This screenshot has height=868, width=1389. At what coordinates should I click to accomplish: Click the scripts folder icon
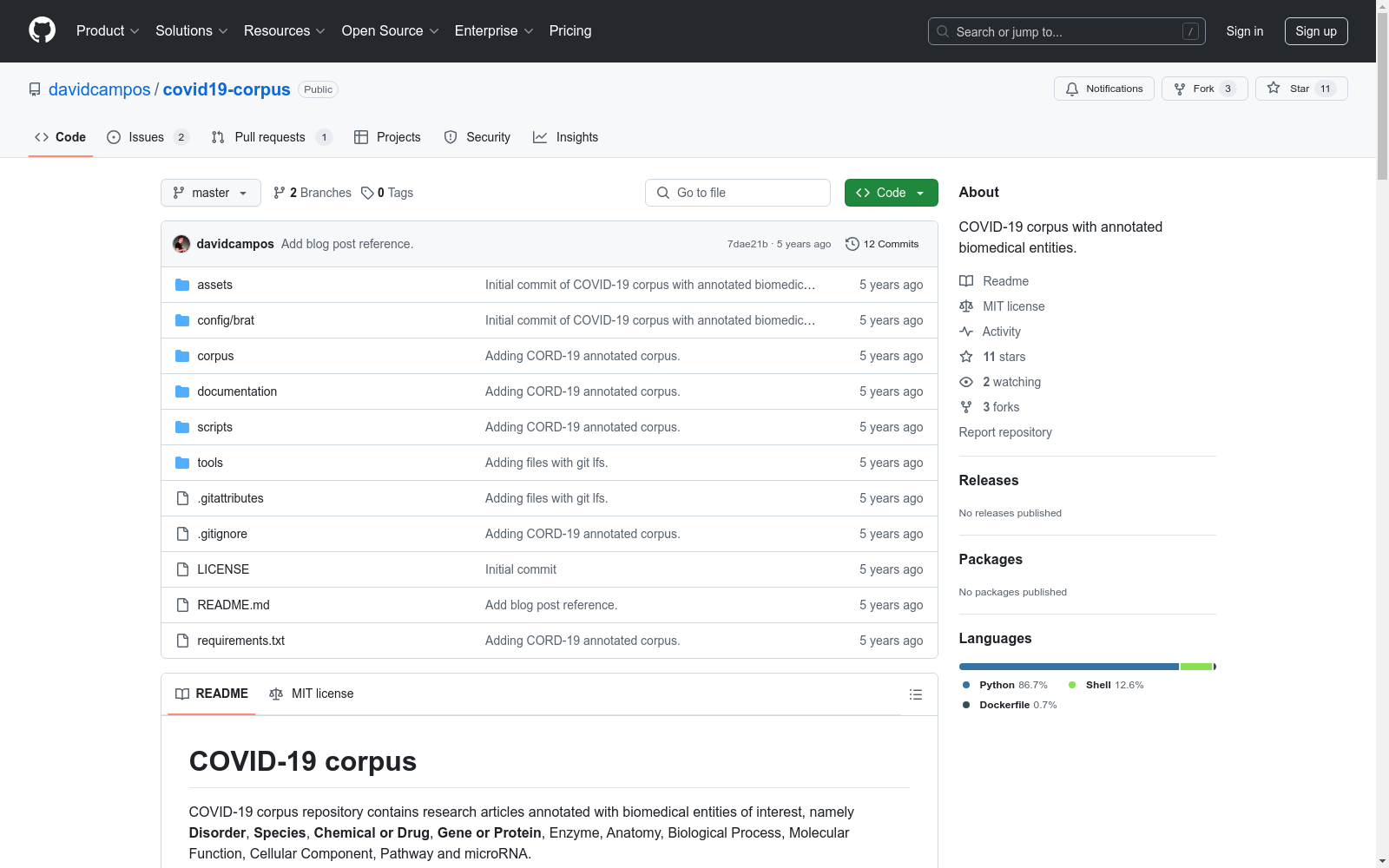point(182,427)
